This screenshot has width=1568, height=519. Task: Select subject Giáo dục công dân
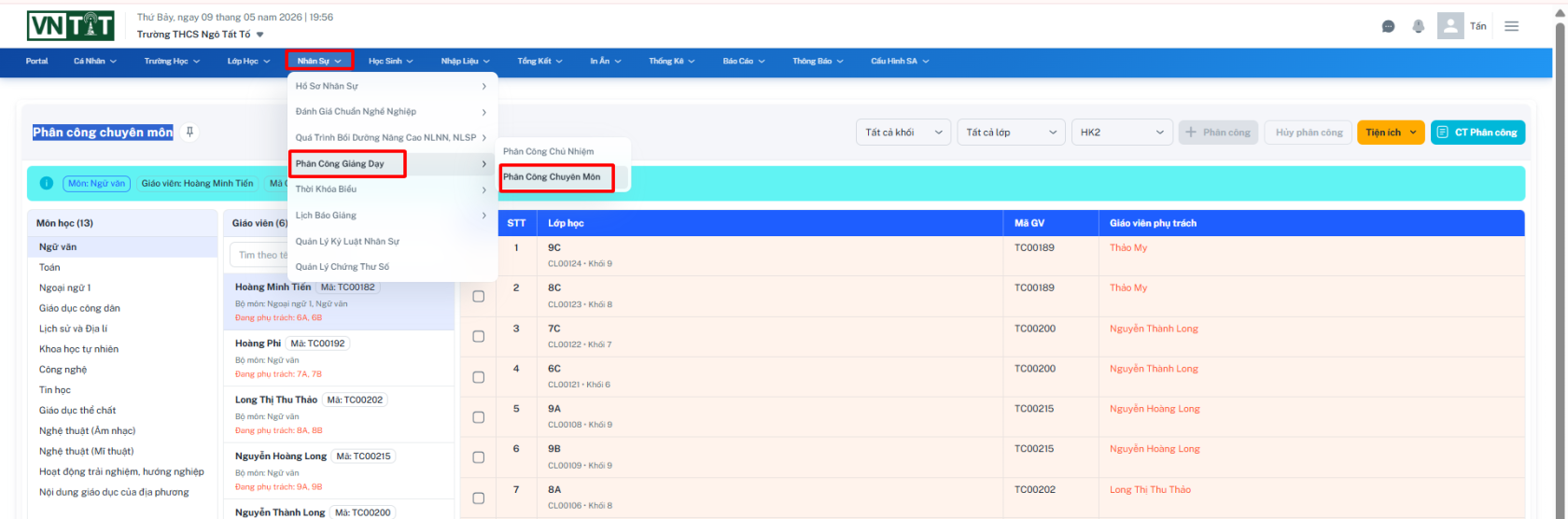tap(122, 308)
